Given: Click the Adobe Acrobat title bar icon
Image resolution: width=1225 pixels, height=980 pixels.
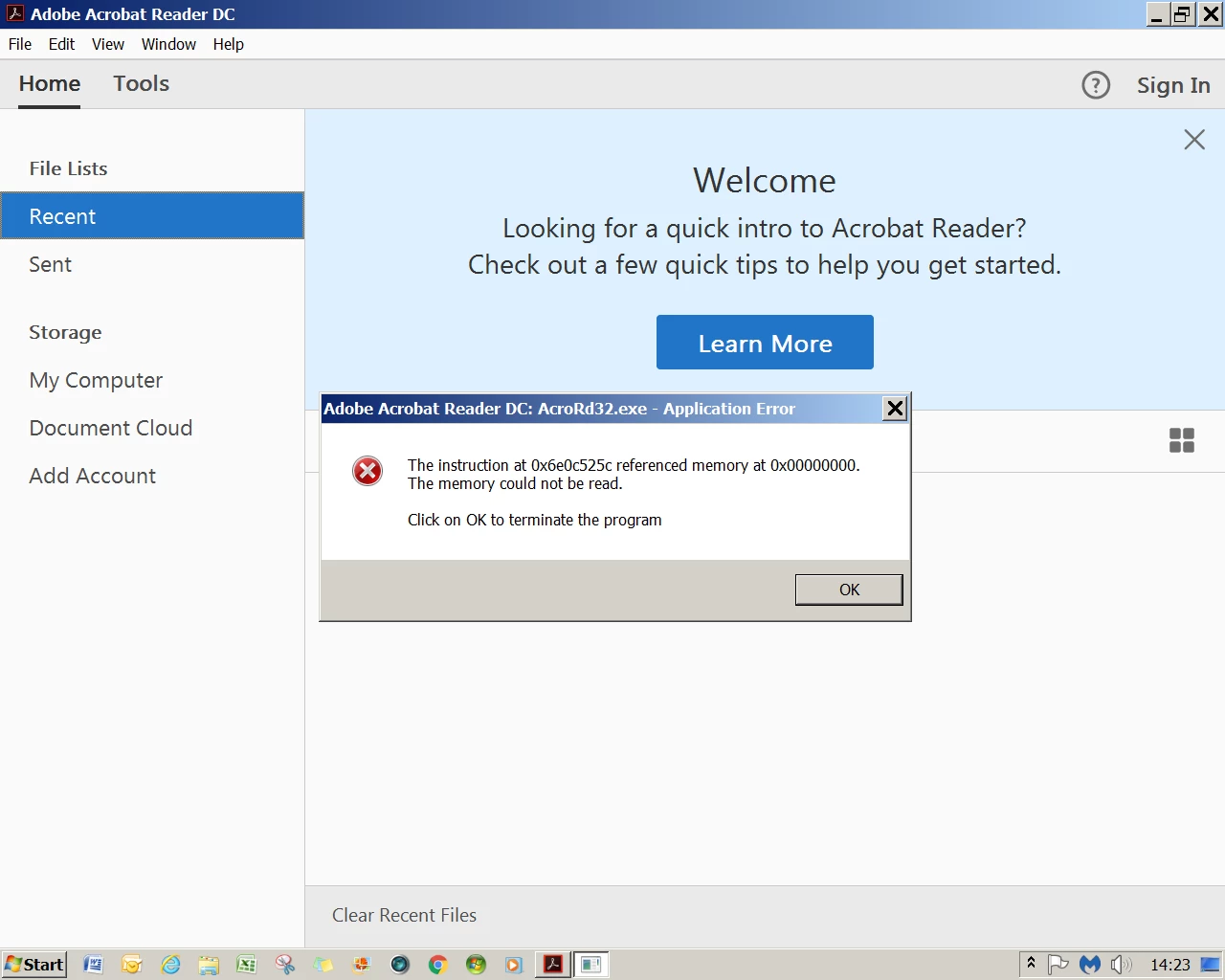Looking at the screenshot, I should pos(15,14).
